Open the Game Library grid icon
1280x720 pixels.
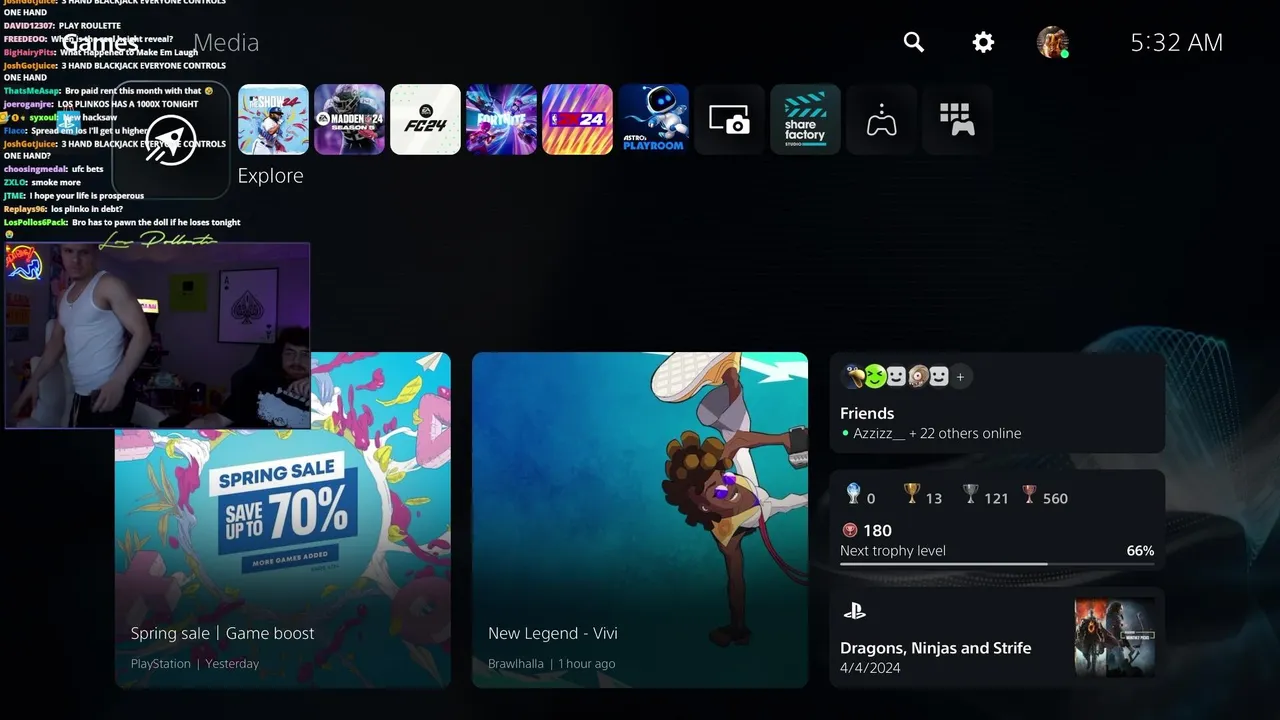pyautogui.click(x=957, y=119)
